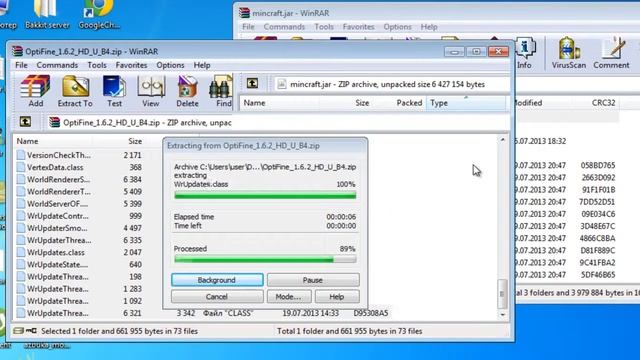The width and height of the screenshot is (640, 360).
Task: Open the Google Chrome desktop shortcut
Action: coord(99,15)
